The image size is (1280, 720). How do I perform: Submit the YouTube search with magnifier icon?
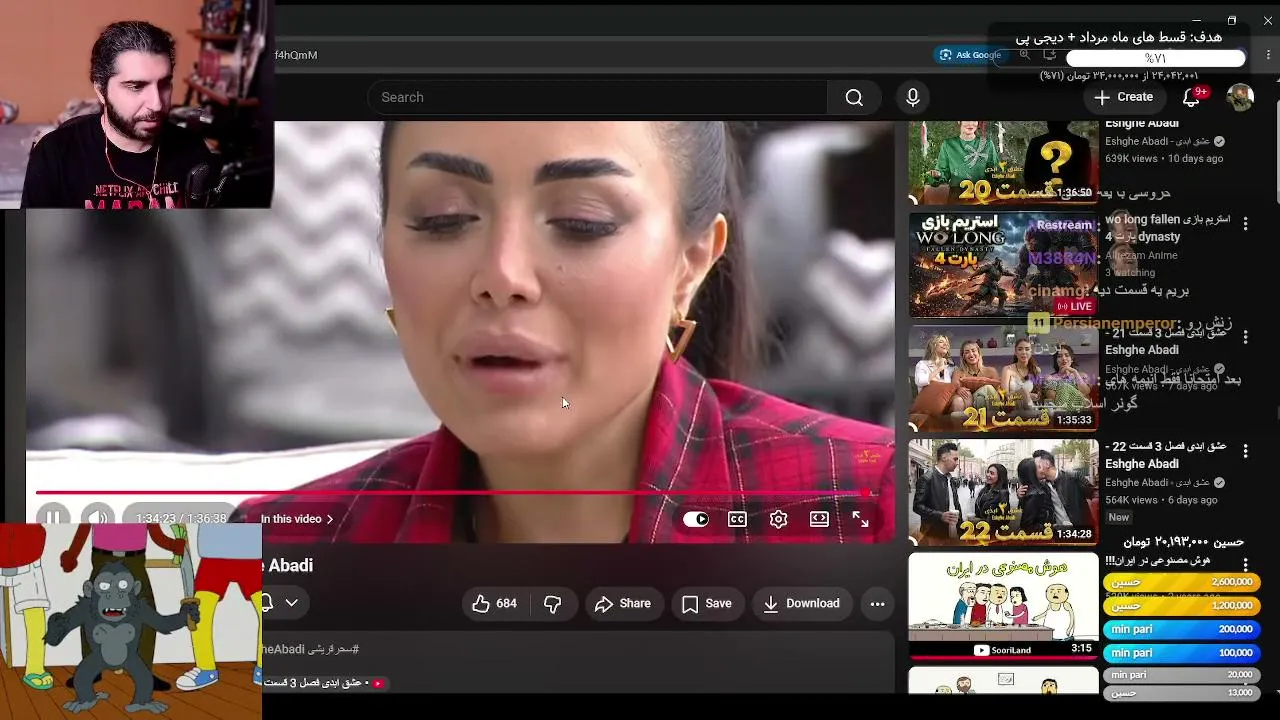pos(854,97)
